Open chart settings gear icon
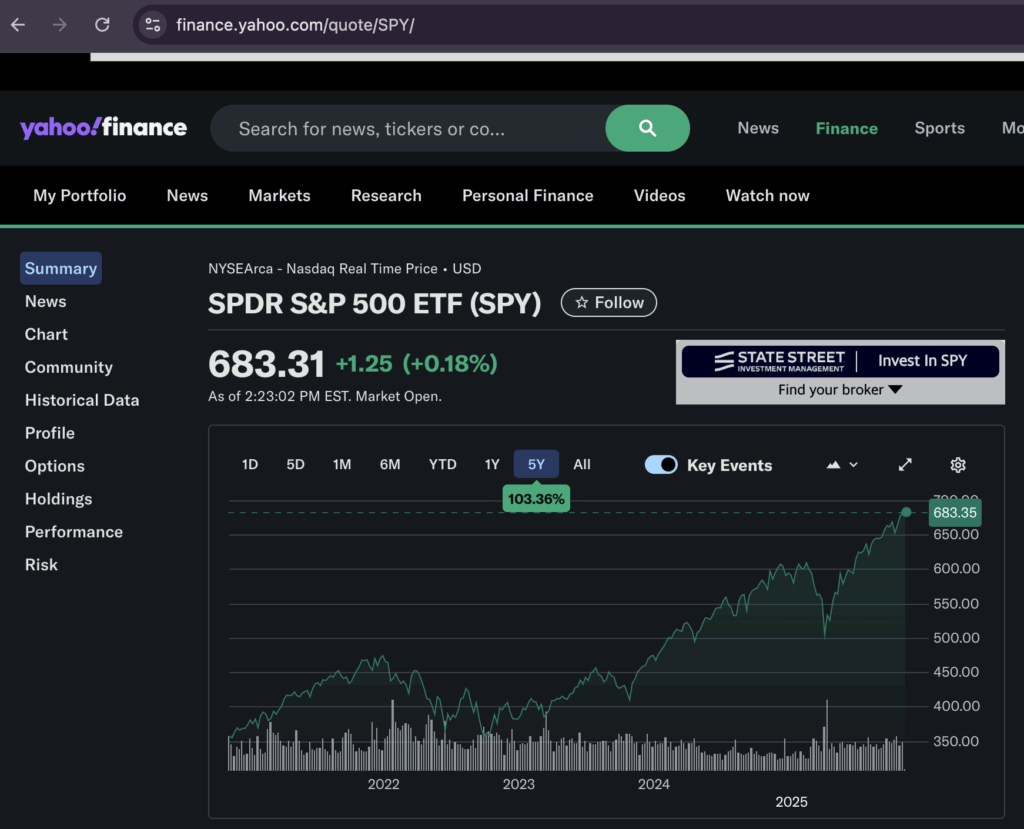The image size is (1024, 829). point(957,465)
